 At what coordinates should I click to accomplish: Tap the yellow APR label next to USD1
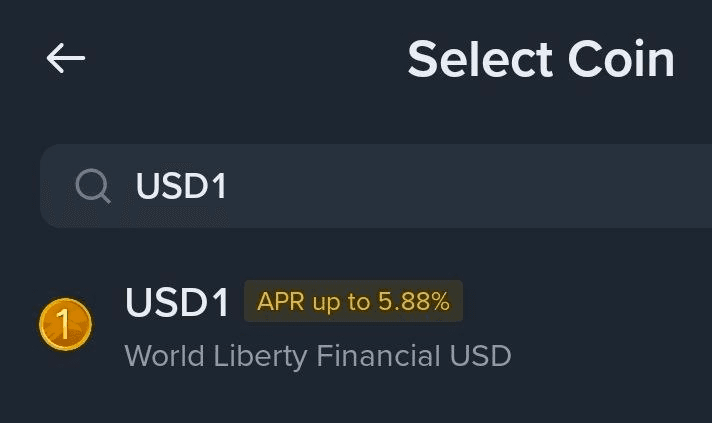(353, 302)
